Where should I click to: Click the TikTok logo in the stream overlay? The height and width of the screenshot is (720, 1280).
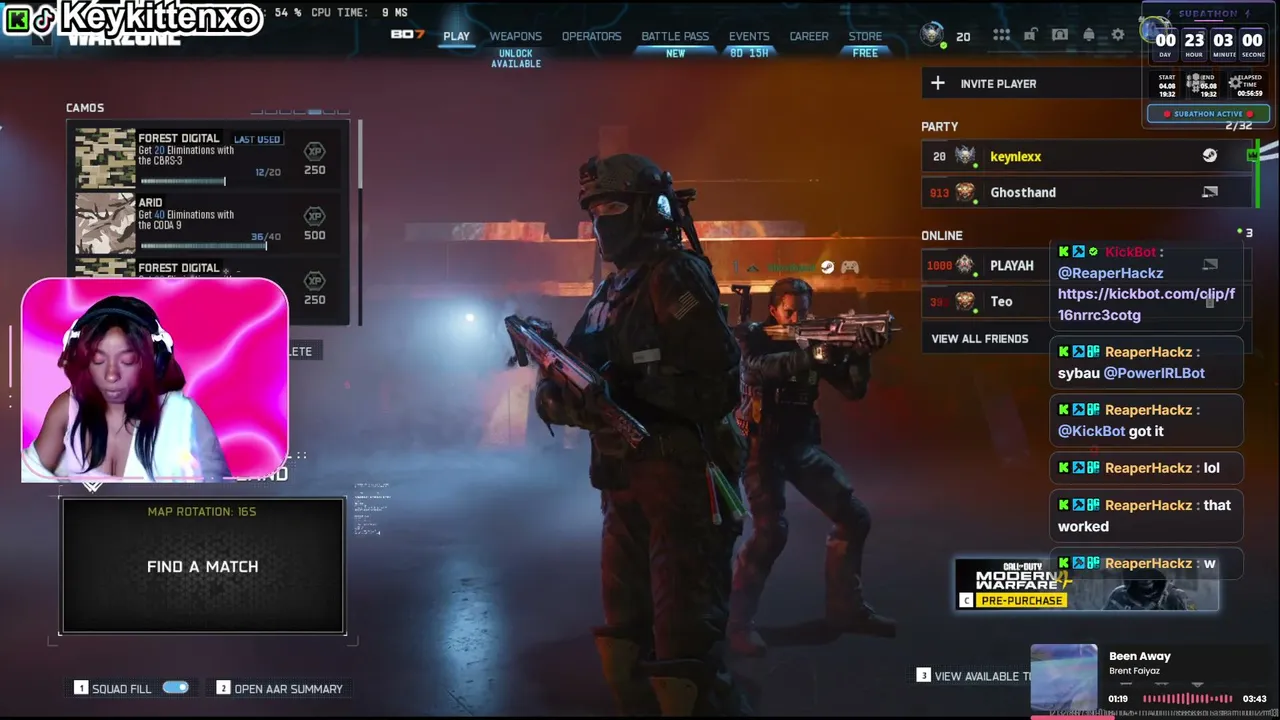point(44,18)
